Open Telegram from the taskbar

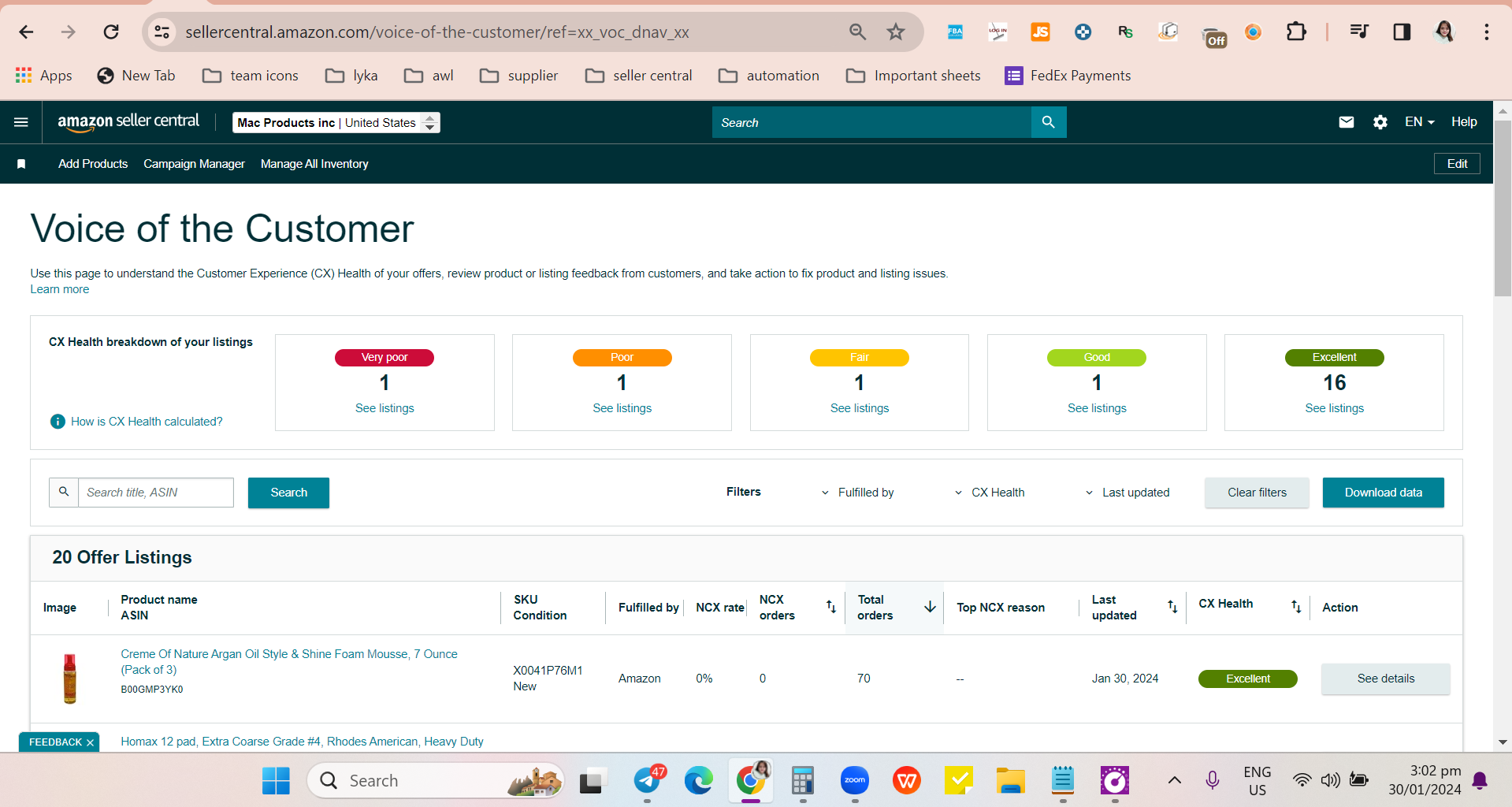648,781
